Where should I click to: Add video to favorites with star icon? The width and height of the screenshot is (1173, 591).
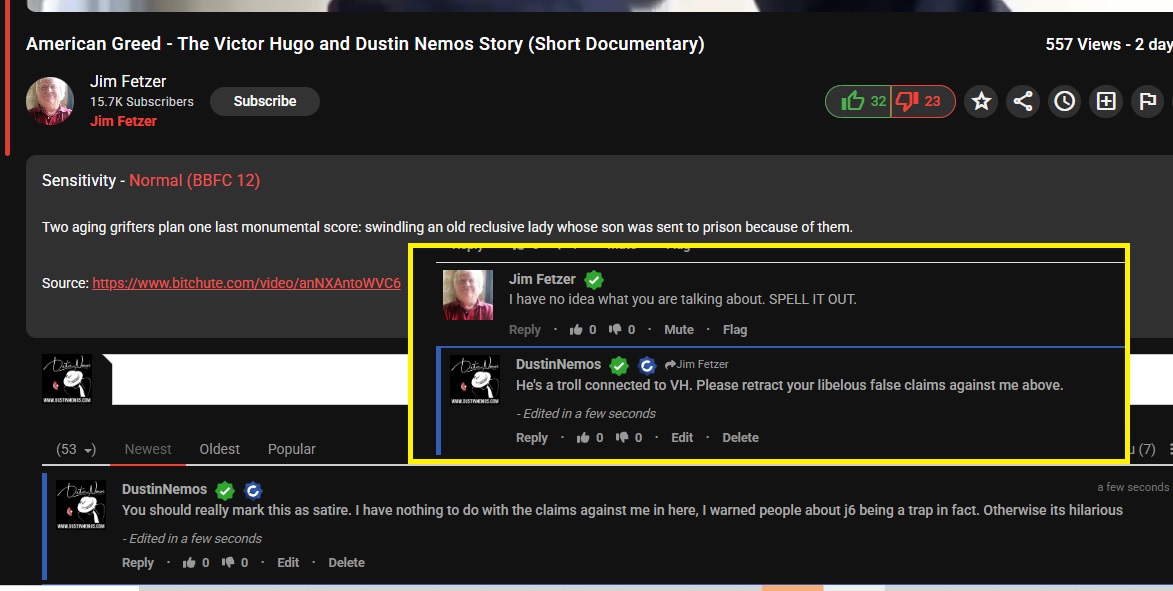click(x=981, y=101)
